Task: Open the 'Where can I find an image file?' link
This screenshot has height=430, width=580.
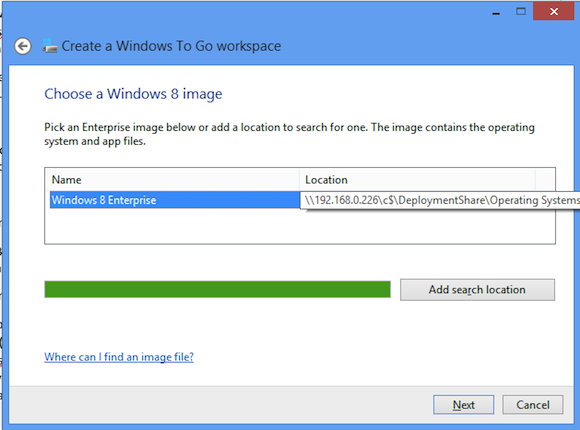Action: pos(119,357)
